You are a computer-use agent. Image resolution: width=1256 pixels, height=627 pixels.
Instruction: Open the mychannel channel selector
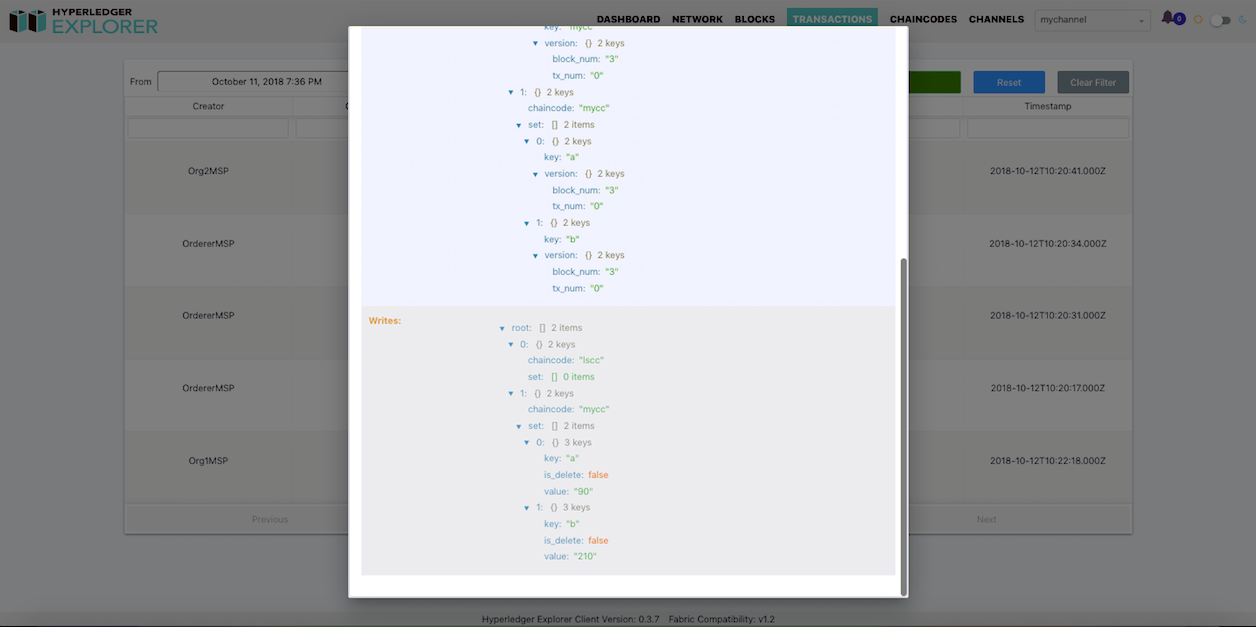(1092, 19)
